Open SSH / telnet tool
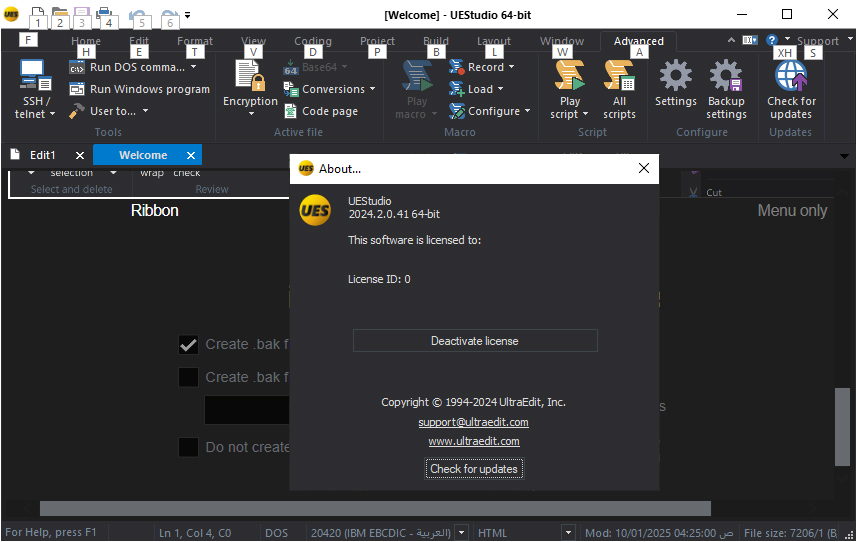The width and height of the screenshot is (857, 542). (x=35, y=89)
